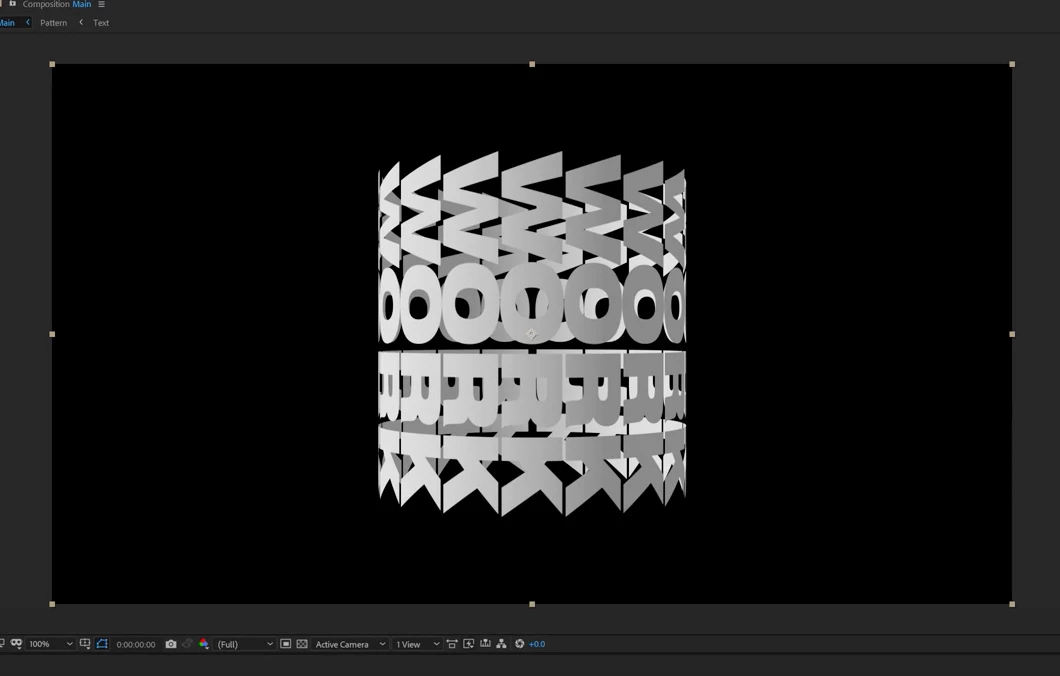Open the Timeline panel via its icon

pos(485,644)
